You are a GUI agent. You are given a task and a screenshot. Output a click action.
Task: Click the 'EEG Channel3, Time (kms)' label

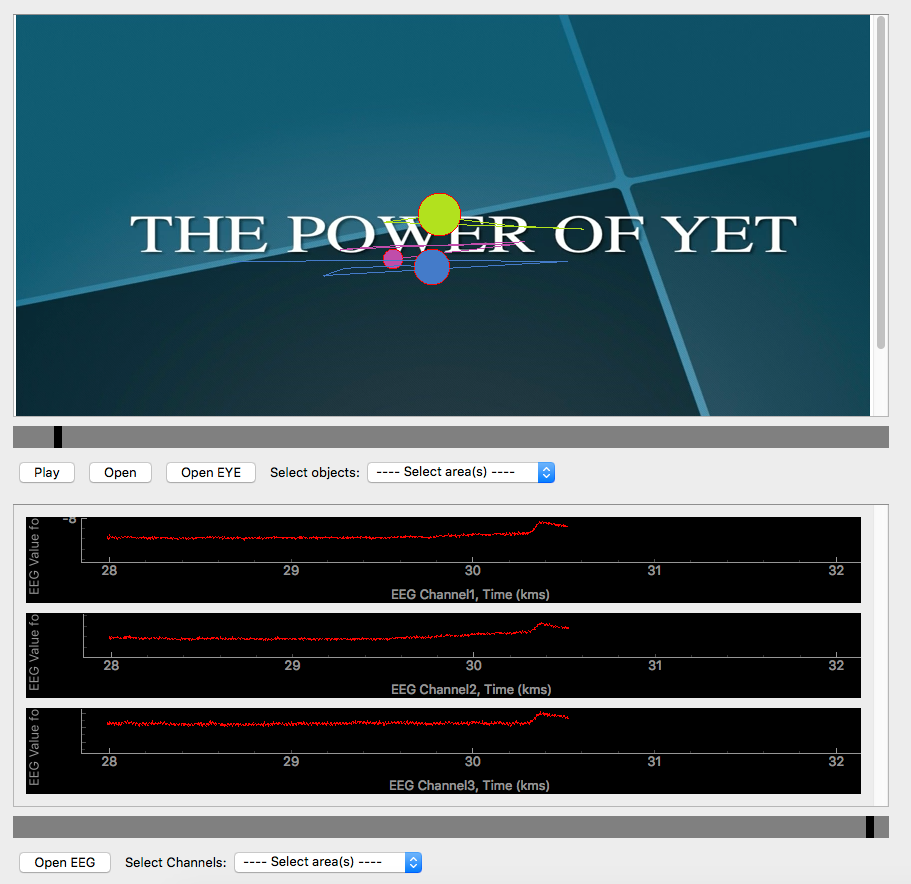click(469, 785)
